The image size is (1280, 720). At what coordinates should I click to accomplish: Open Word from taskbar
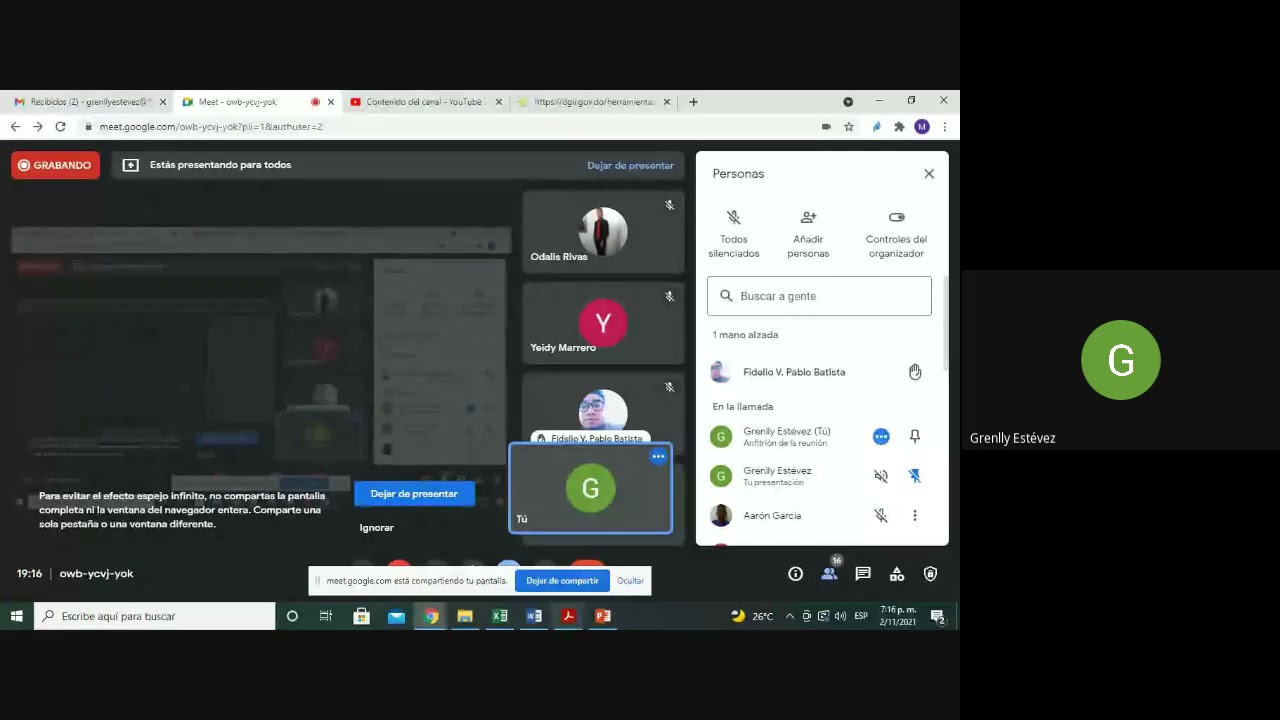point(534,616)
